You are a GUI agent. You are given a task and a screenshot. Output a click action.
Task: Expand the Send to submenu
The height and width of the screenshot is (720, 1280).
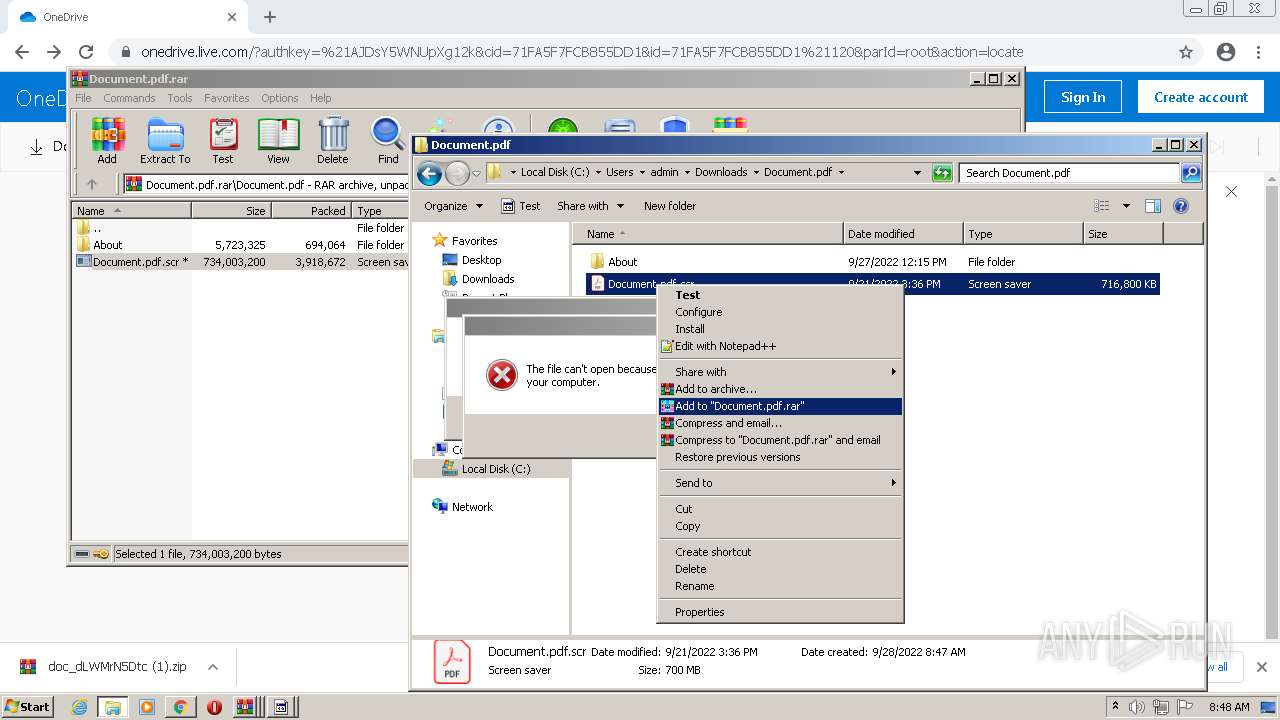[x=780, y=483]
